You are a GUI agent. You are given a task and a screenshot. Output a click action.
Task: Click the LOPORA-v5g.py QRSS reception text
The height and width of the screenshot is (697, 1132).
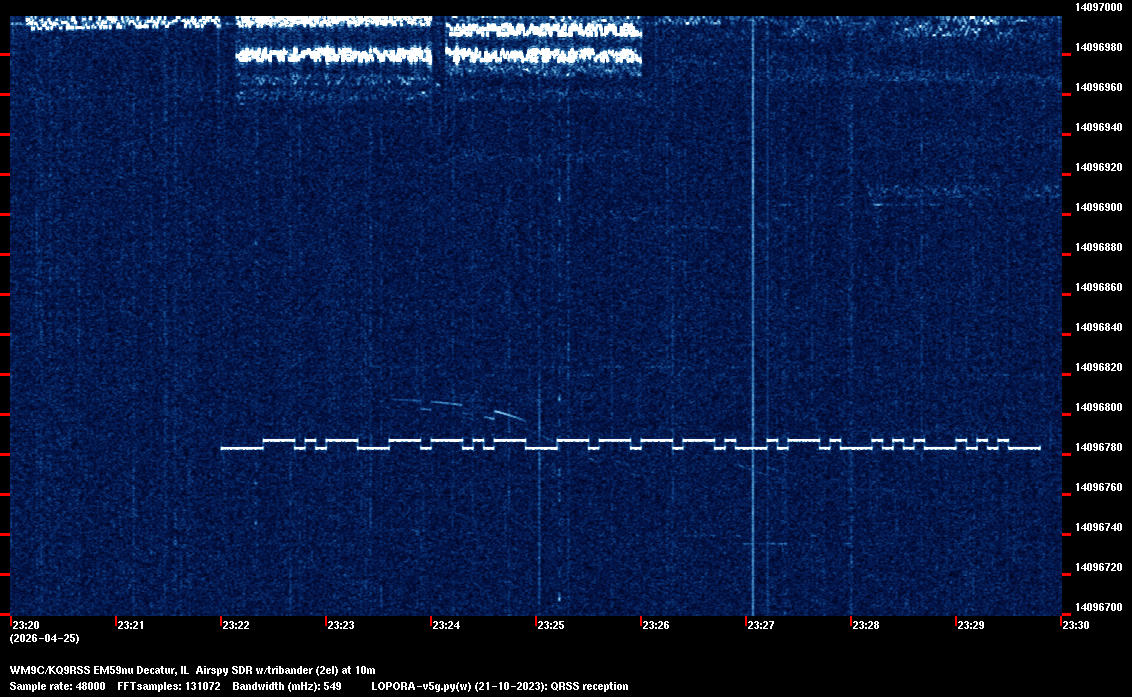pyautogui.click(x=500, y=686)
